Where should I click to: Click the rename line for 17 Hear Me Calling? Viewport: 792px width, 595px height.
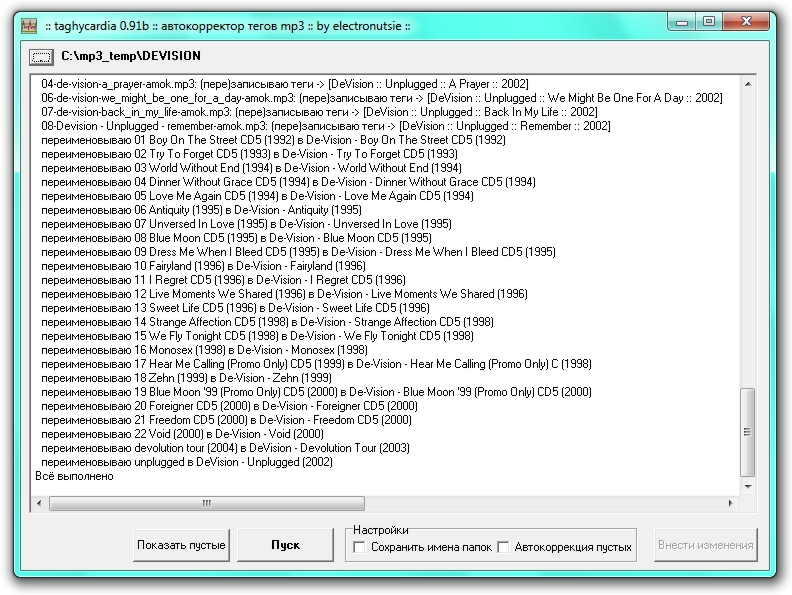pyautogui.click(x=317, y=364)
